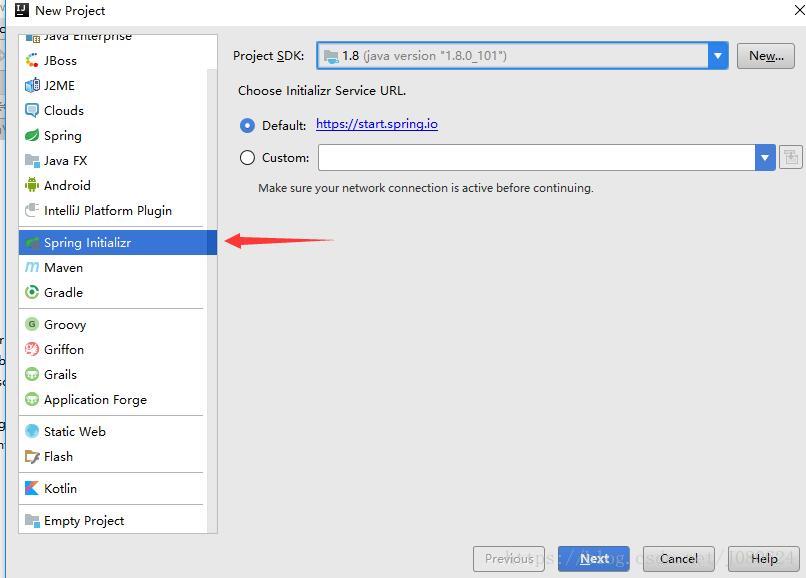806x578 pixels.
Task: Click the Empty Project folder icon
Action: coord(32,520)
